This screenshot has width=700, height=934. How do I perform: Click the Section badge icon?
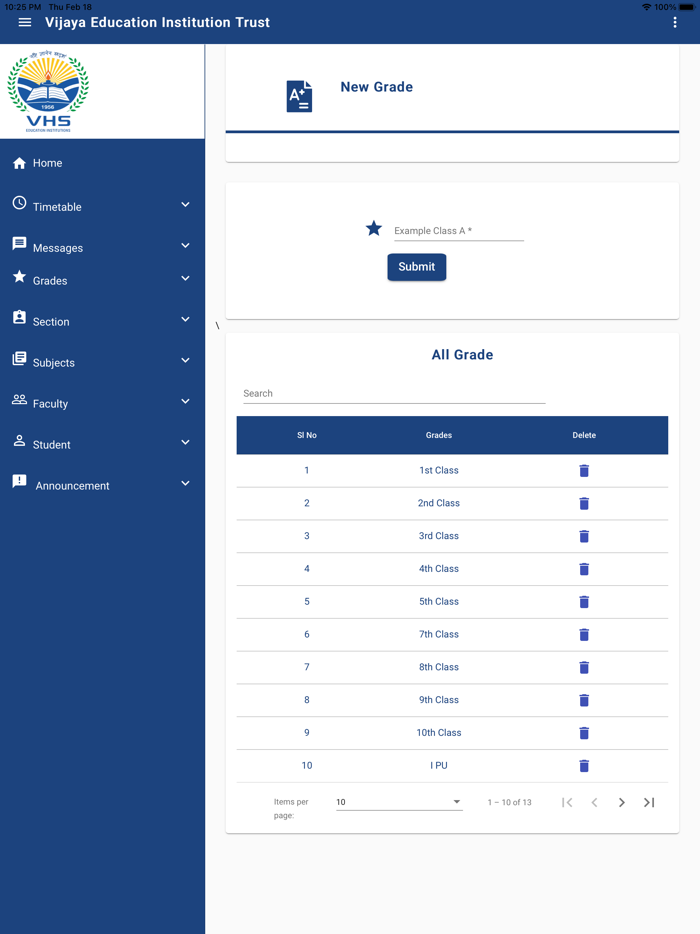[x=19, y=317]
